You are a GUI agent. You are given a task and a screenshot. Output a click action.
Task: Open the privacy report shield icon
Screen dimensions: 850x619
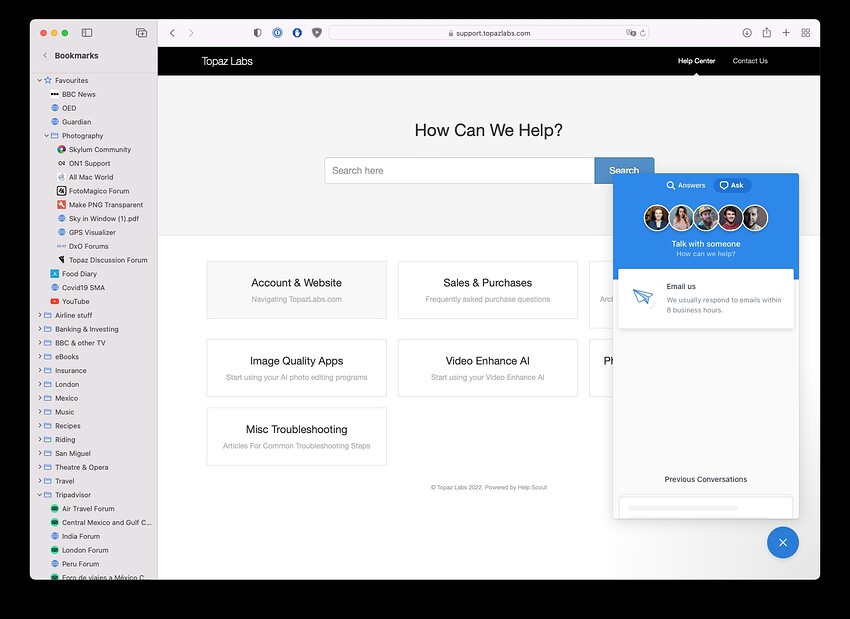pos(257,33)
